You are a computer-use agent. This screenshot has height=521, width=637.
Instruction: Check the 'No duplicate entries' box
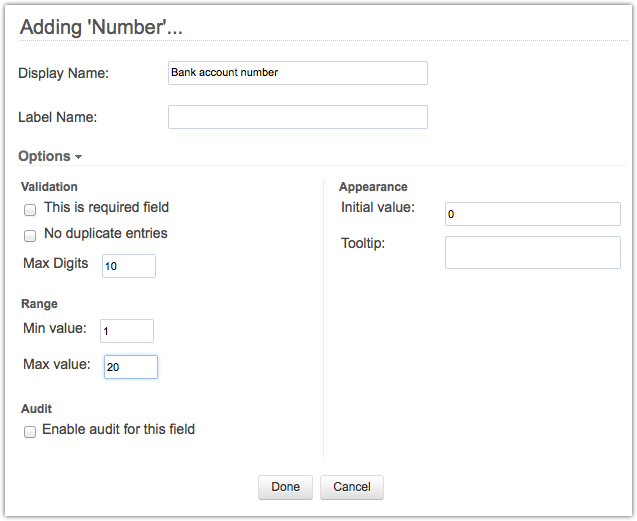coord(30,235)
